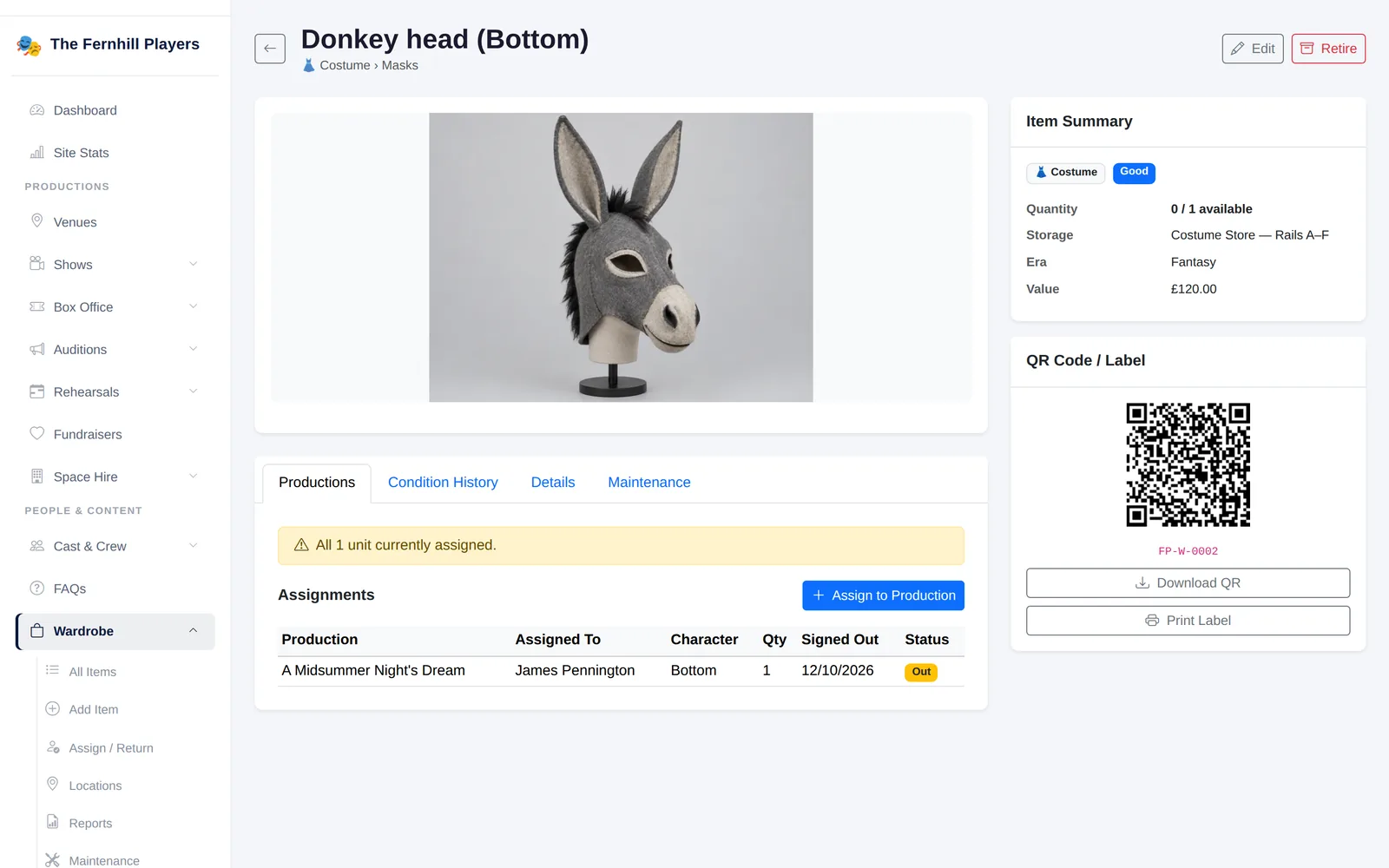Collapse the Wardrobe section chevron
Viewport: 1389px width, 868px height.
[194, 631]
